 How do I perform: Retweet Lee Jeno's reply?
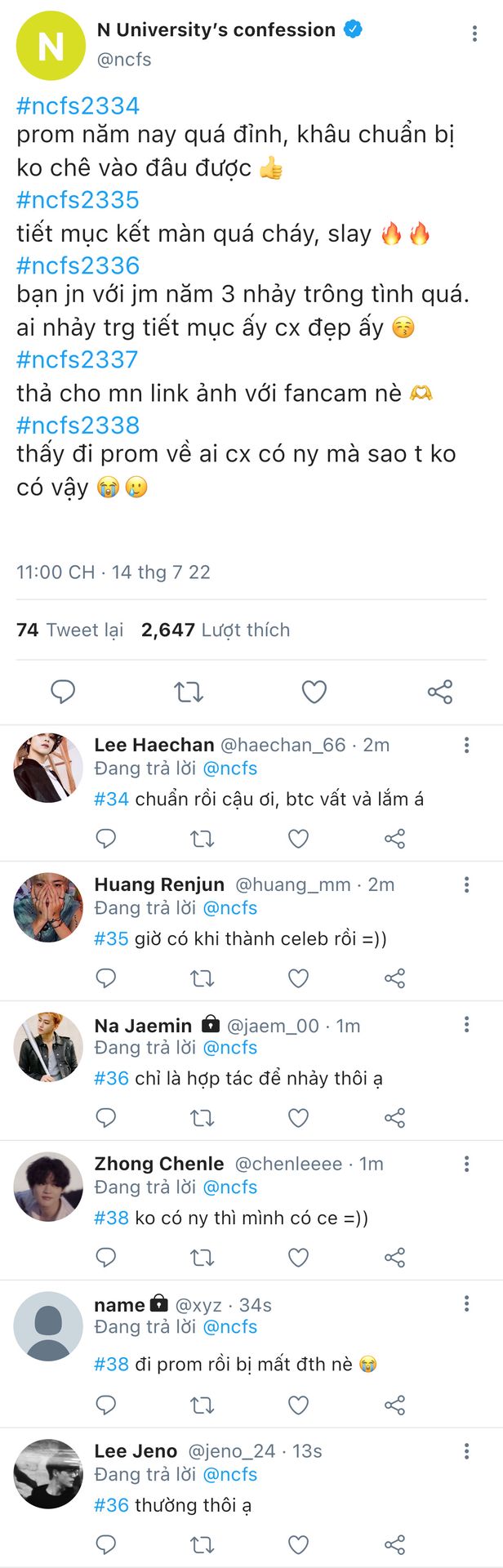coord(202,1544)
